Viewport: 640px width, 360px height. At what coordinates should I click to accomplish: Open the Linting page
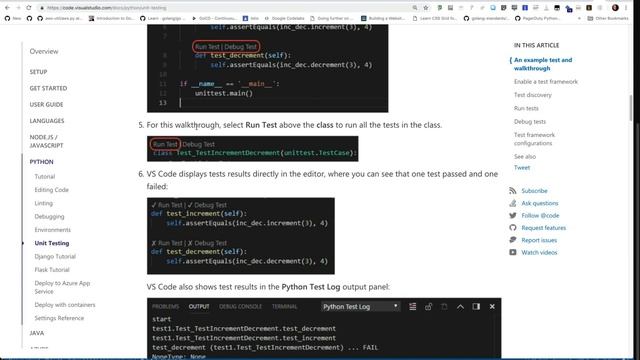tap(43, 203)
